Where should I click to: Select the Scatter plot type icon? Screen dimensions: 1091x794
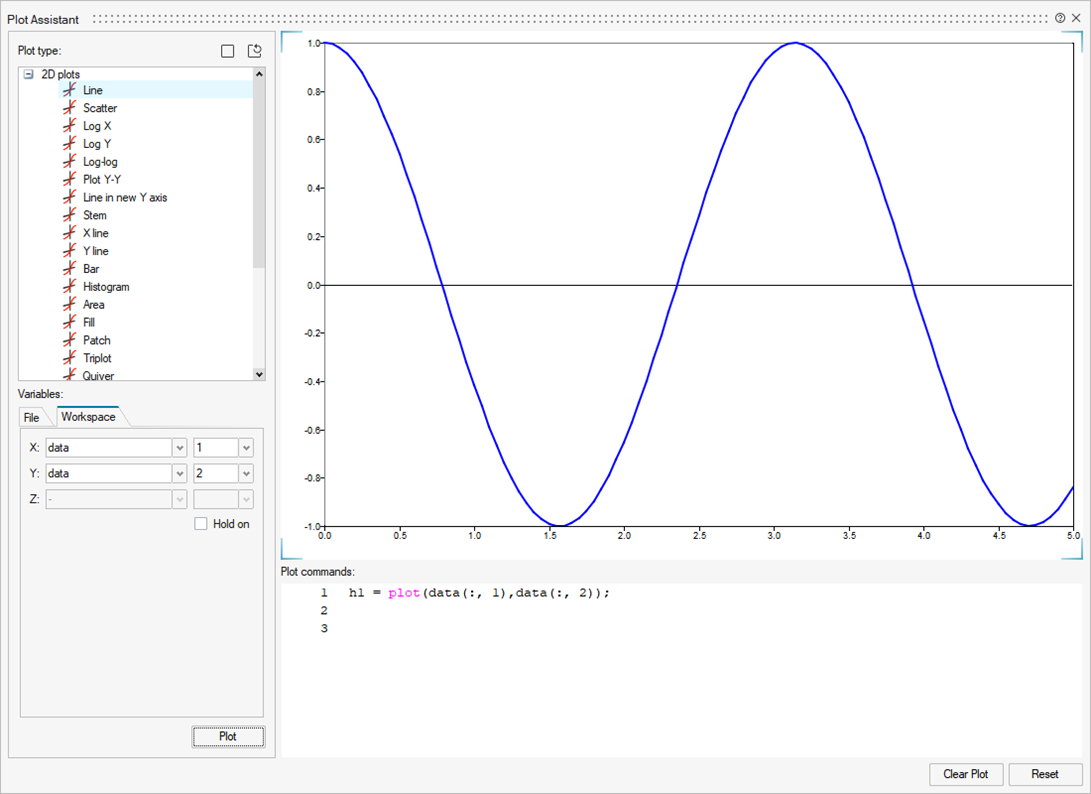(69, 108)
